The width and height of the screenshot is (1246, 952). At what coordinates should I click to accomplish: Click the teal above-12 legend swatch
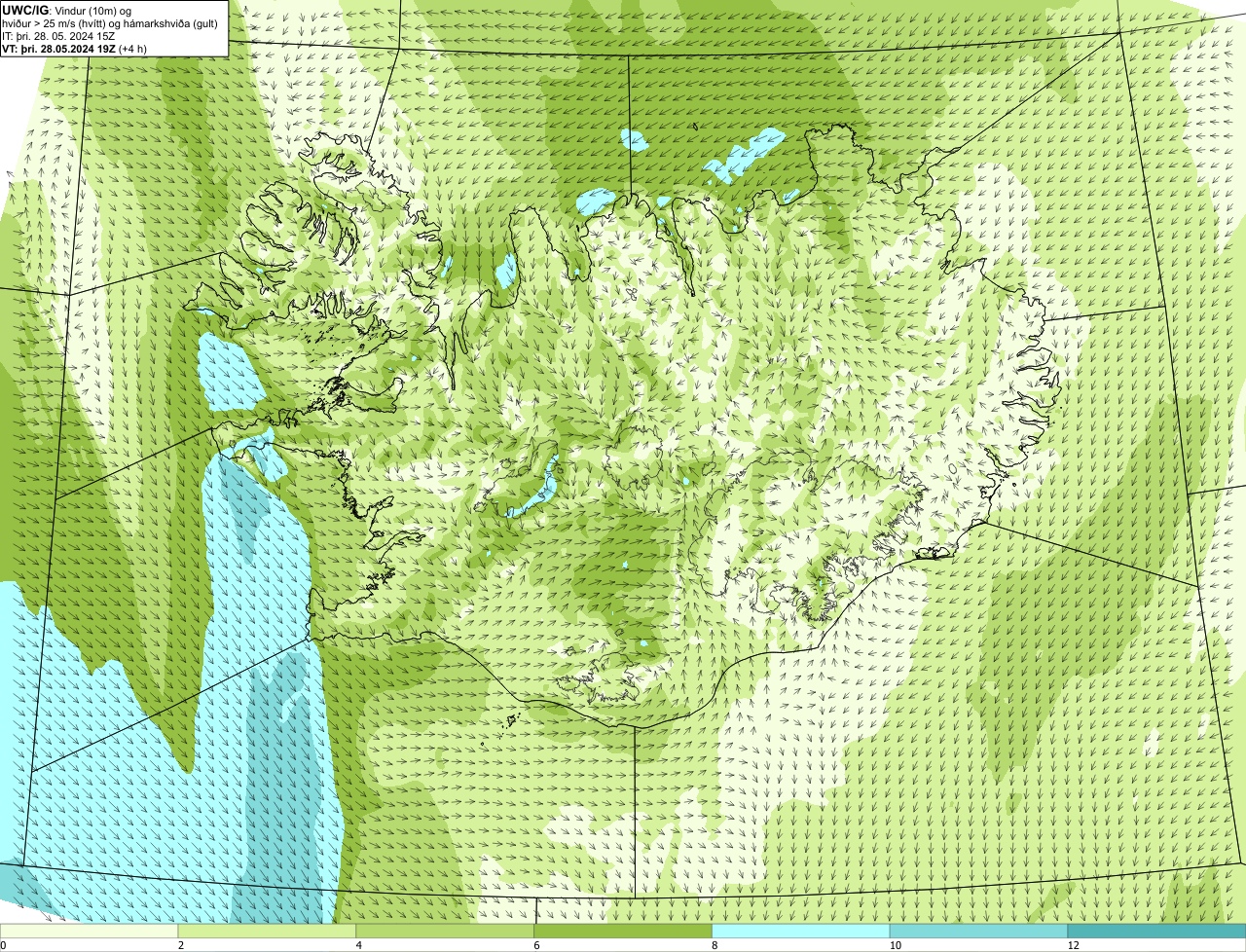click(x=1156, y=931)
